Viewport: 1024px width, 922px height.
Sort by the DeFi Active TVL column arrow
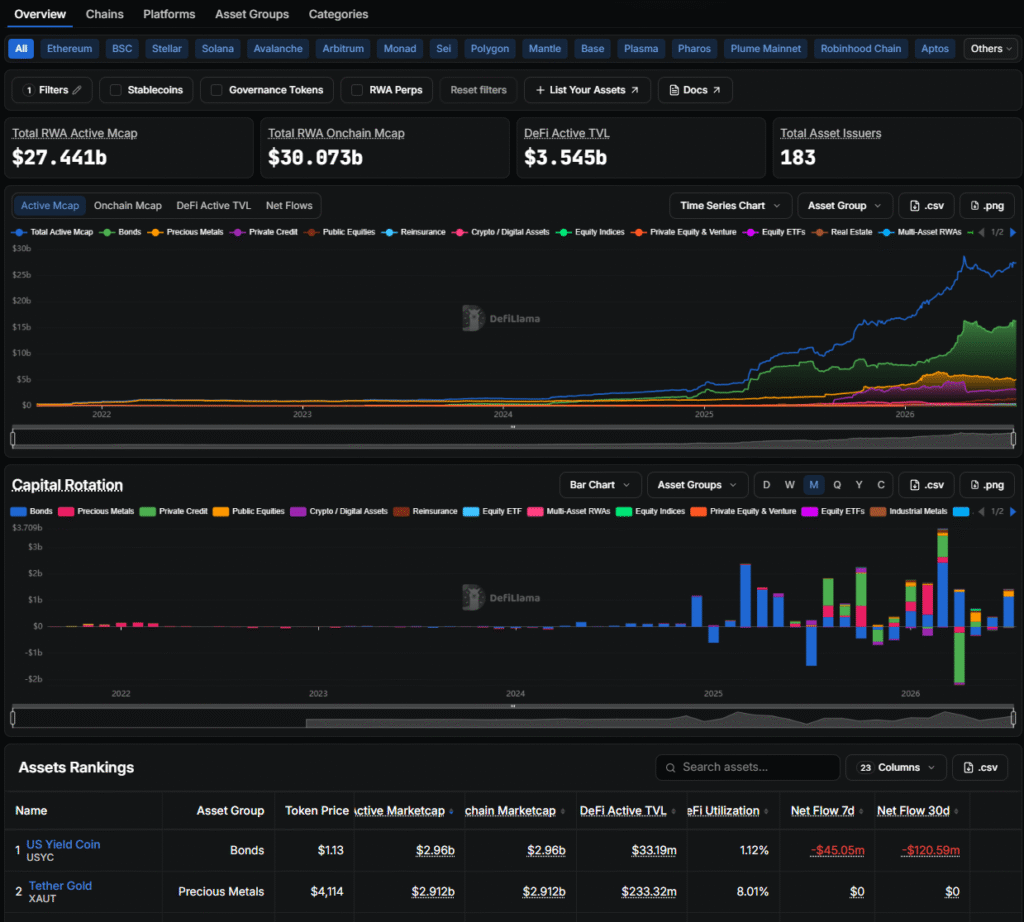pos(673,811)
